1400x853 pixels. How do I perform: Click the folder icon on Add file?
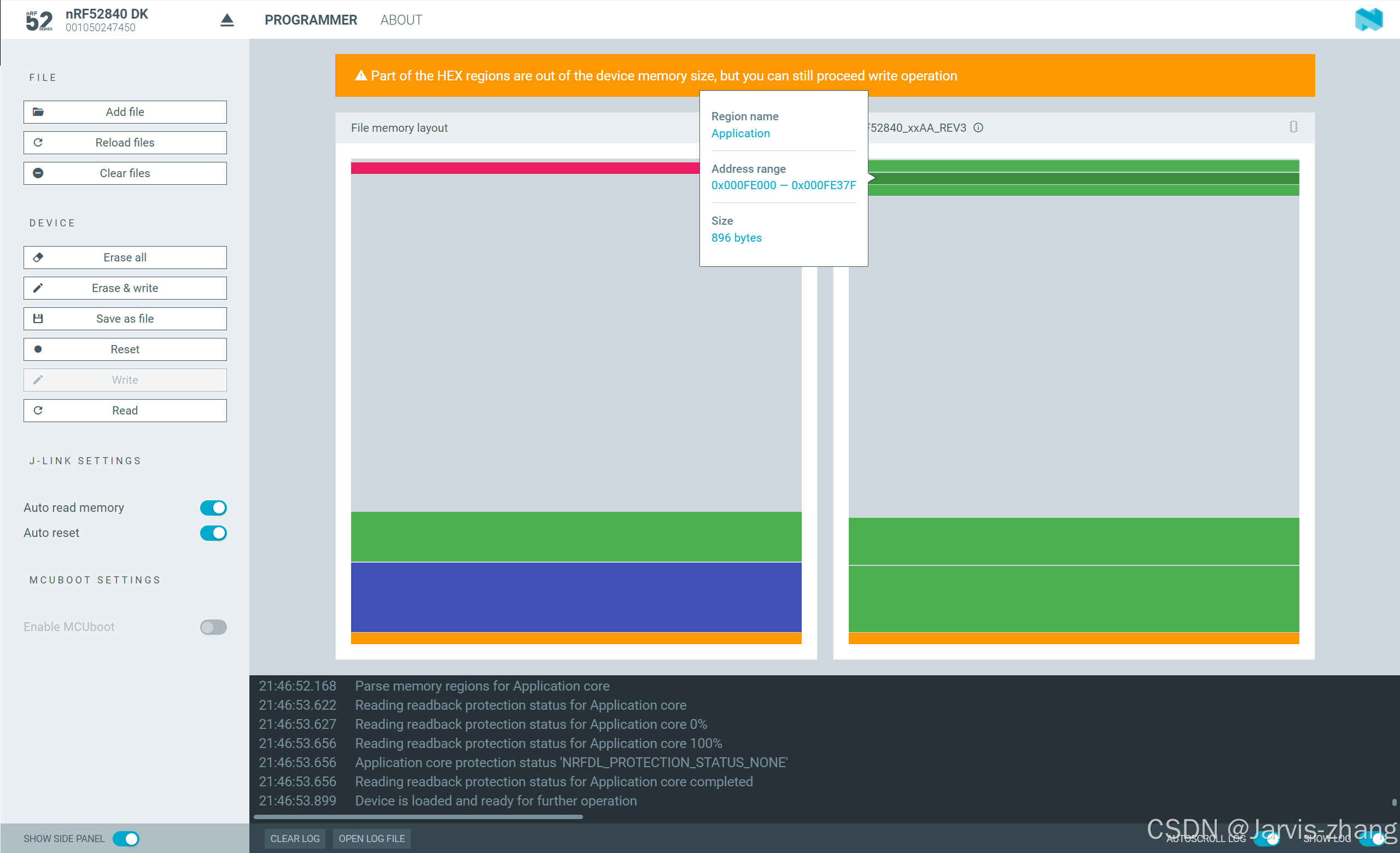click(x=38, y=112)
